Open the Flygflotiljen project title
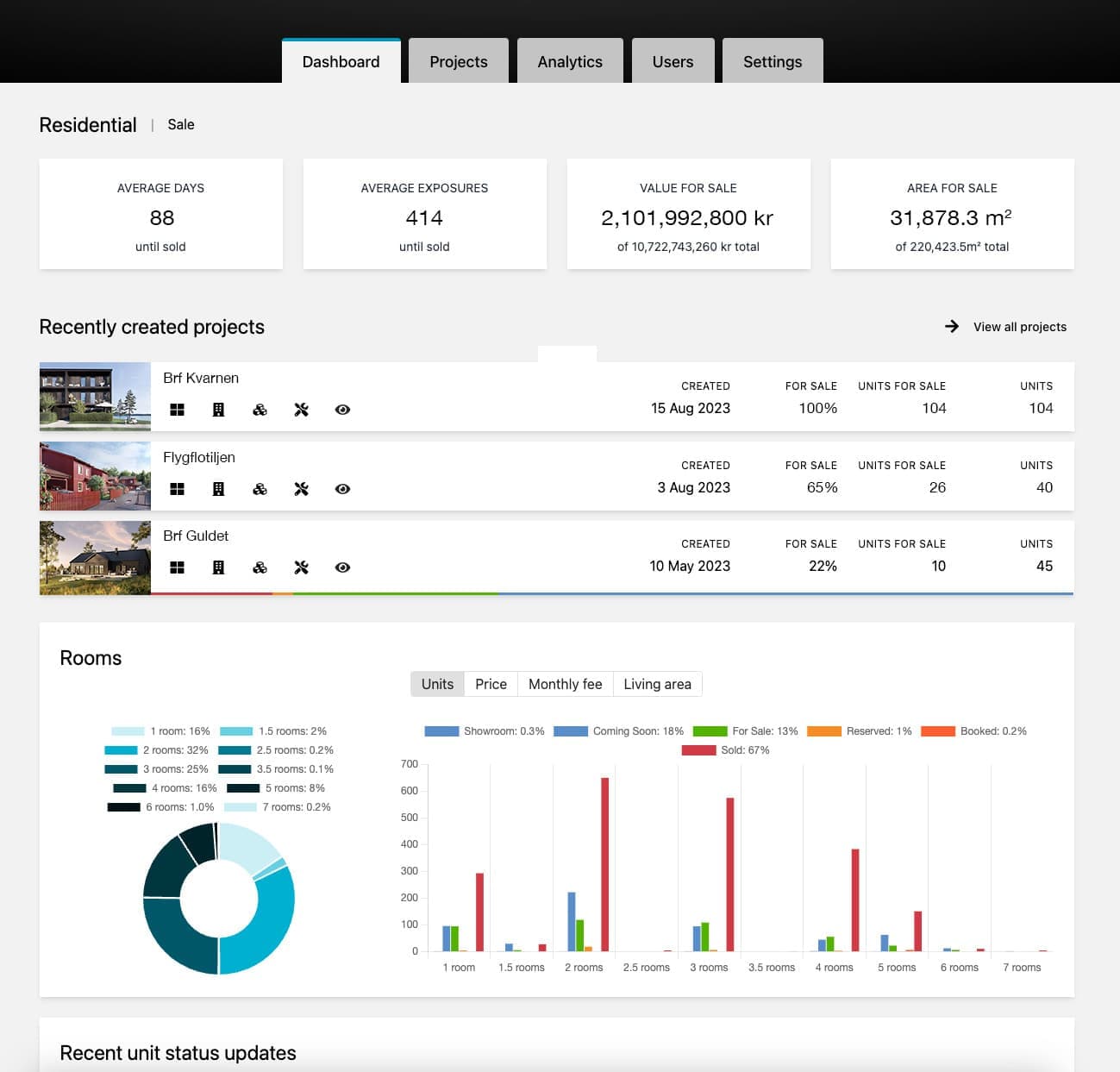 [x=199, y=457]
